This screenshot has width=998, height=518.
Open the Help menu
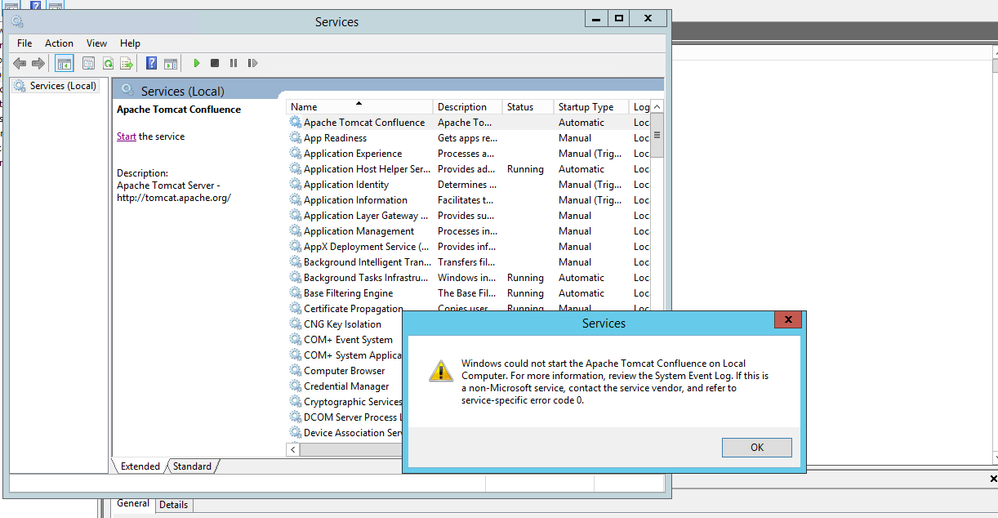click(130, 43)
